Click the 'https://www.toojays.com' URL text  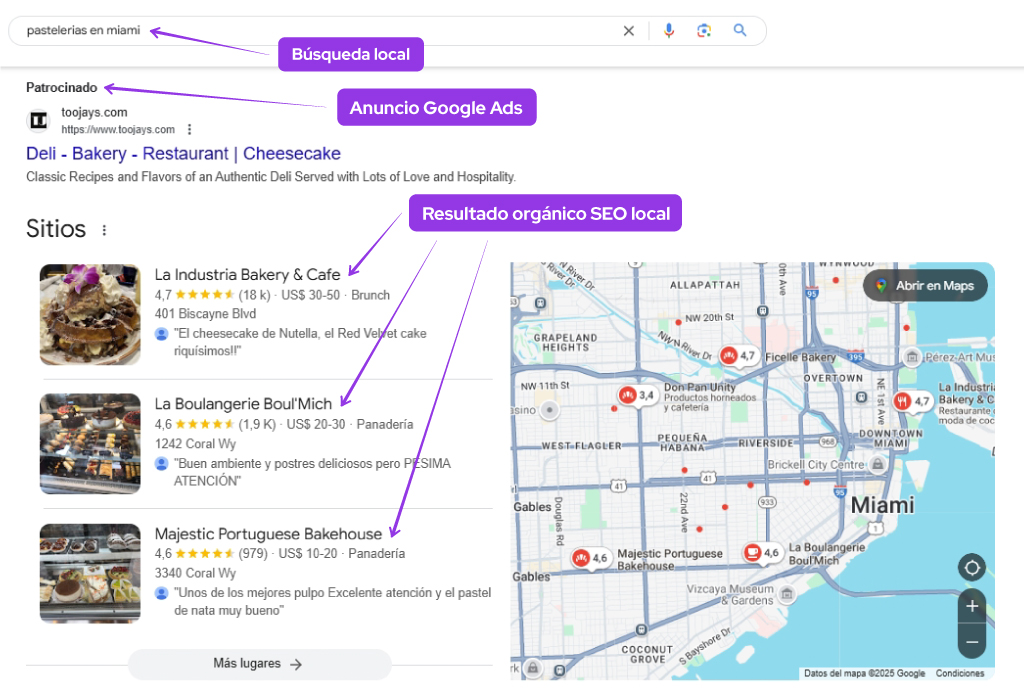pos(118,129)
